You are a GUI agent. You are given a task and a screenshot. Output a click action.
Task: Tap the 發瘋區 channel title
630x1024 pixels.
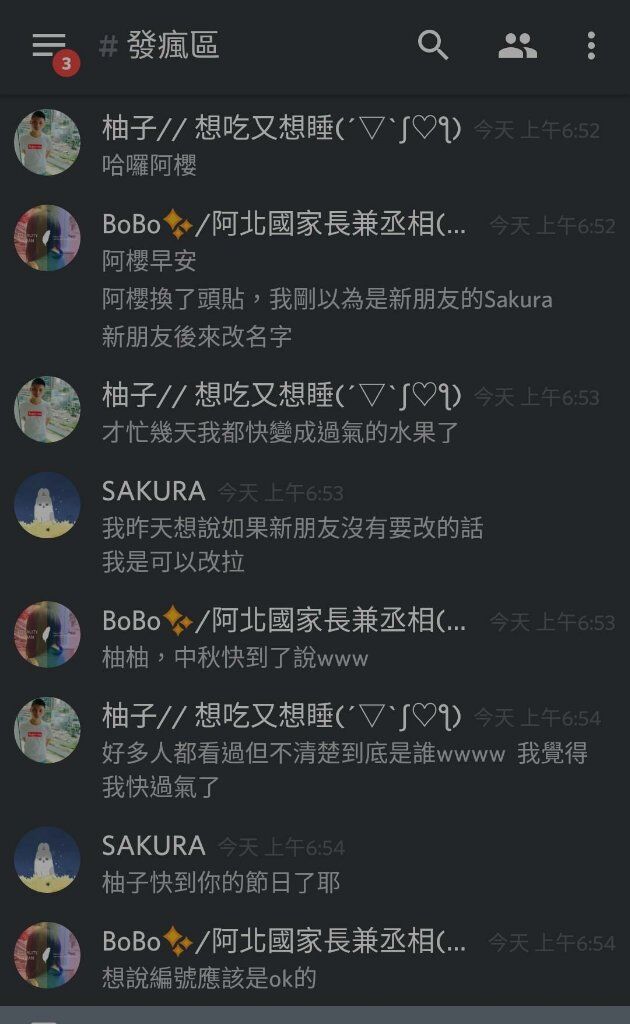(x=173, y=46)
